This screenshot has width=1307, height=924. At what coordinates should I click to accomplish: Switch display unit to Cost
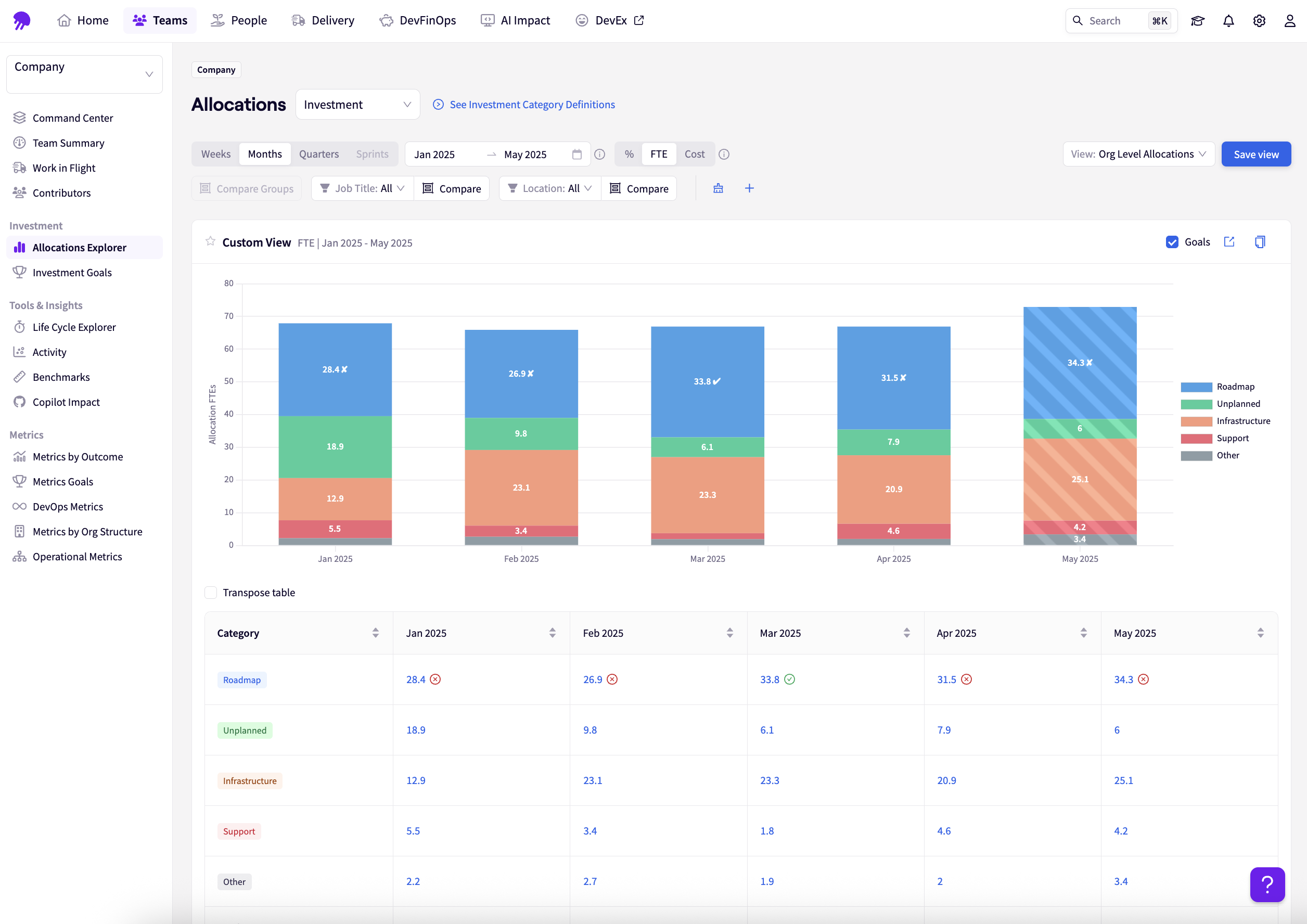[x=695, y=155]
